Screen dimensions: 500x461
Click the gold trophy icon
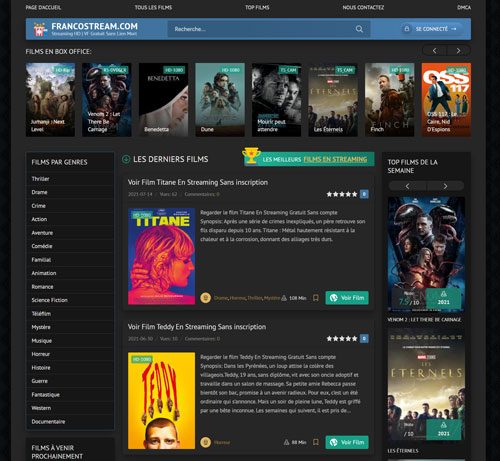[x=251, y=156]
